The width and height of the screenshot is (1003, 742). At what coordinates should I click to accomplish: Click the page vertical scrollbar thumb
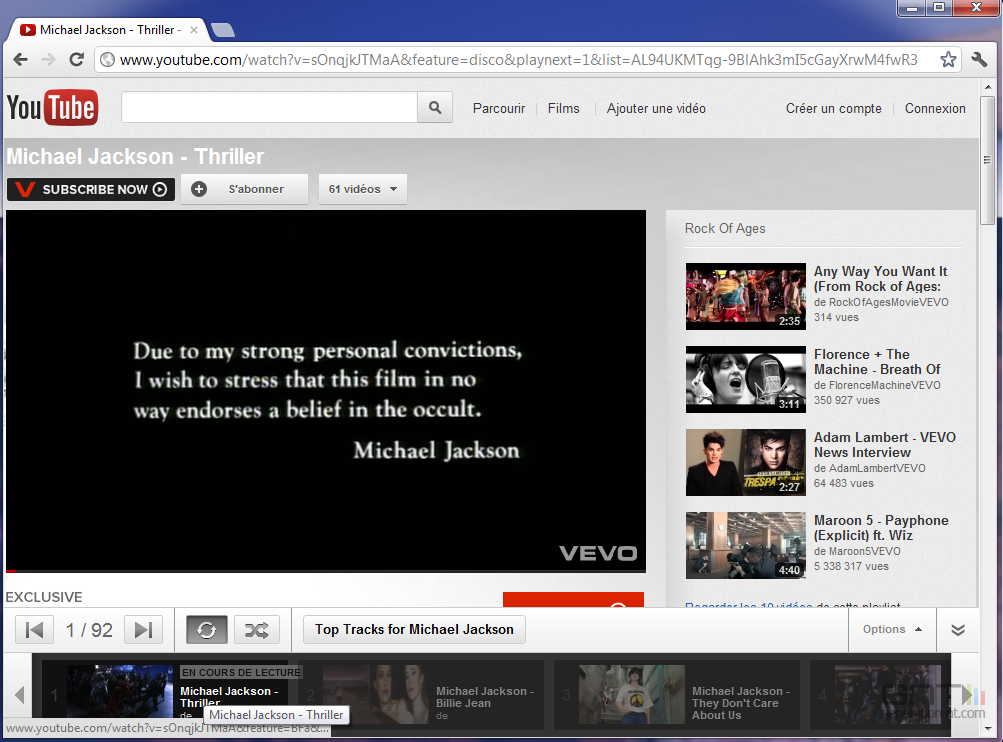click(987, 160)
